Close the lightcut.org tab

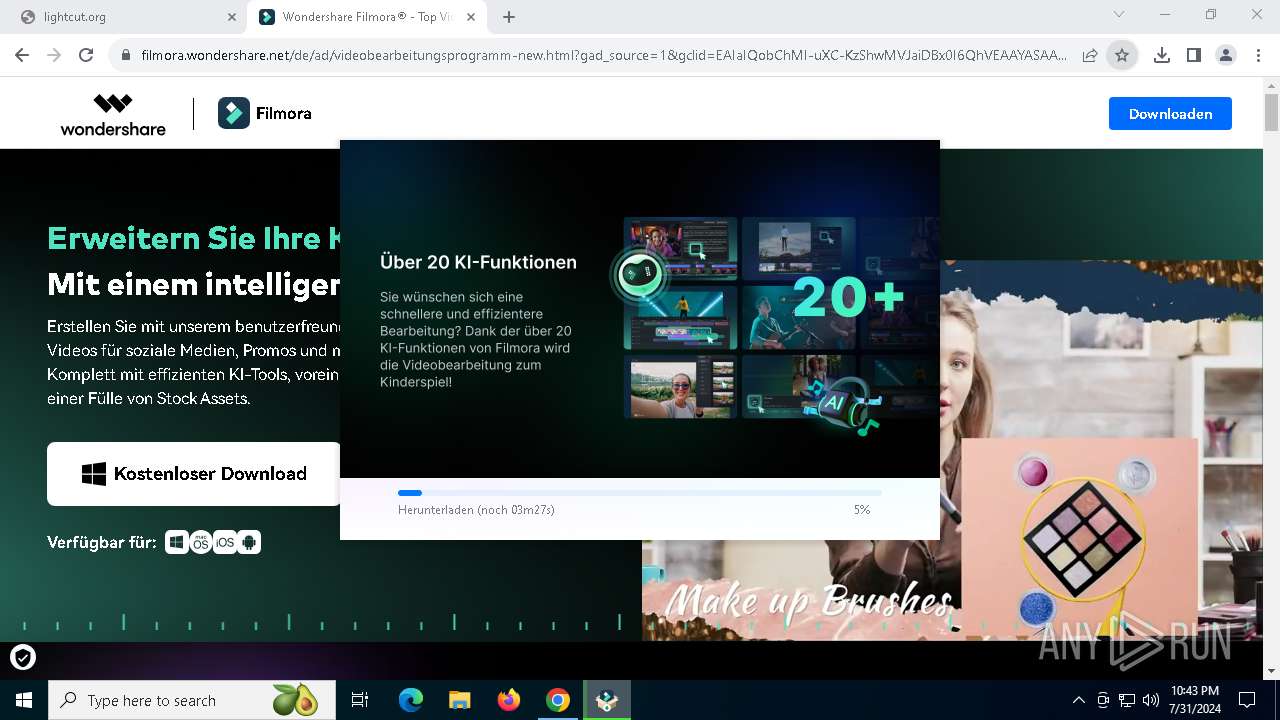point(232,17)
